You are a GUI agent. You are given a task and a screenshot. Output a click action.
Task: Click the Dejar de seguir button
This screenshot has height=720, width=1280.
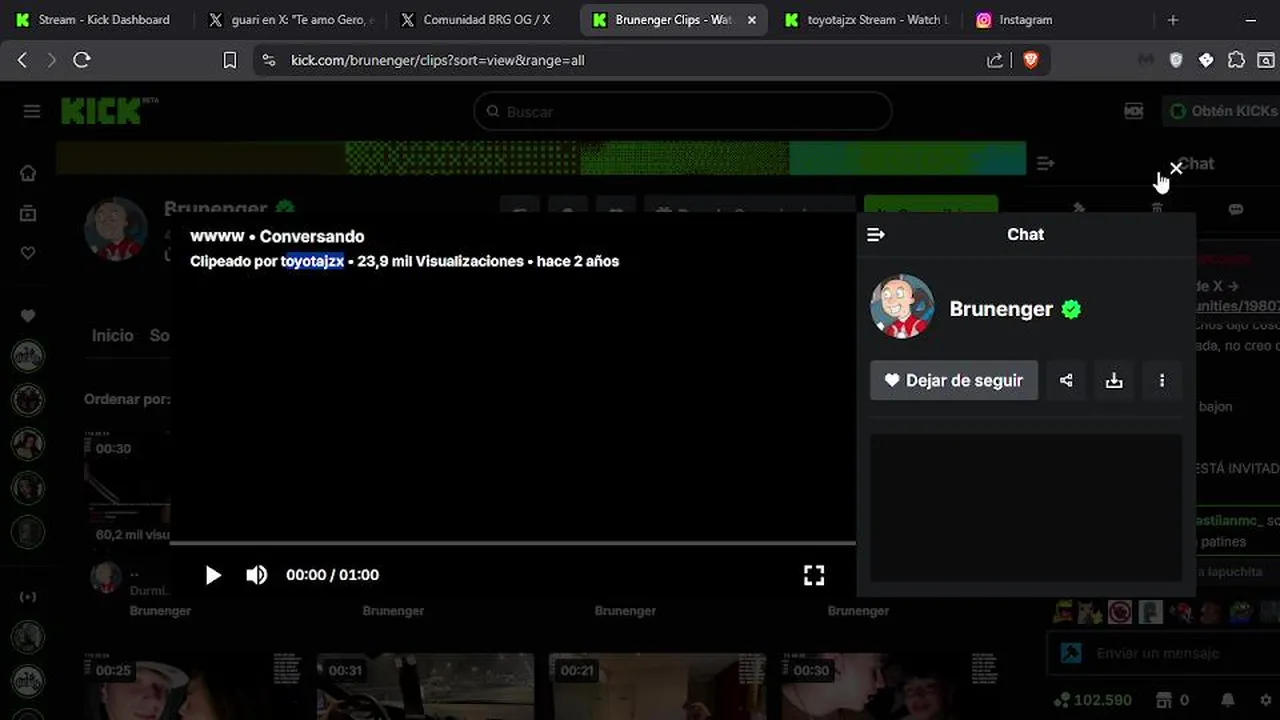click(954, 380)
